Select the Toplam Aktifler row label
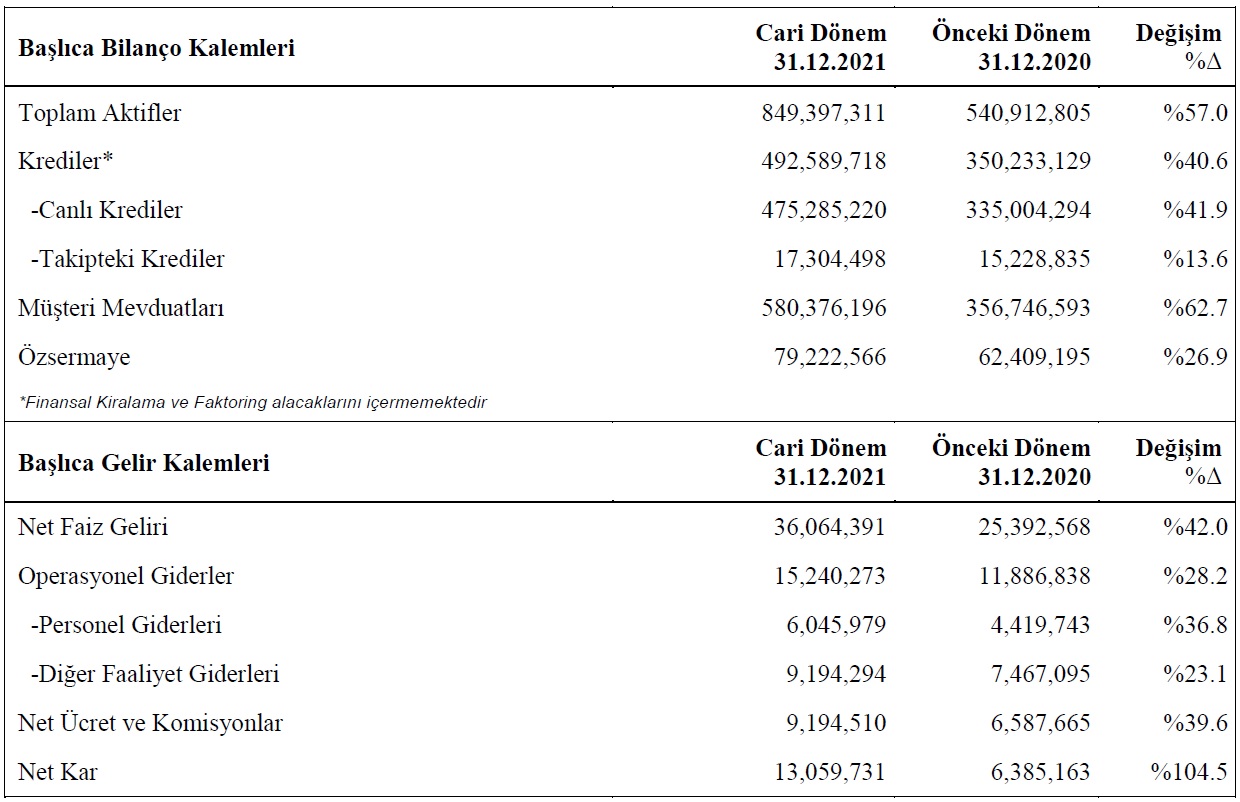Viewport: 1240px width, 802px height. [x=100, y=113]
